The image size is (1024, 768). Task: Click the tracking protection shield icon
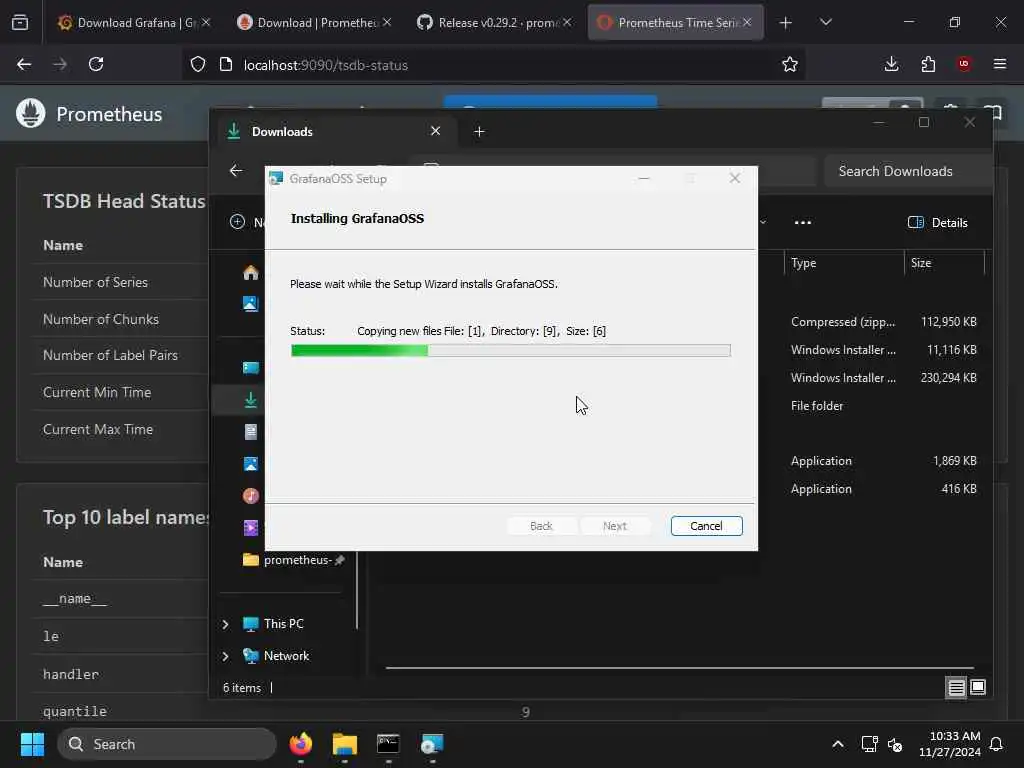coord(198,65)
